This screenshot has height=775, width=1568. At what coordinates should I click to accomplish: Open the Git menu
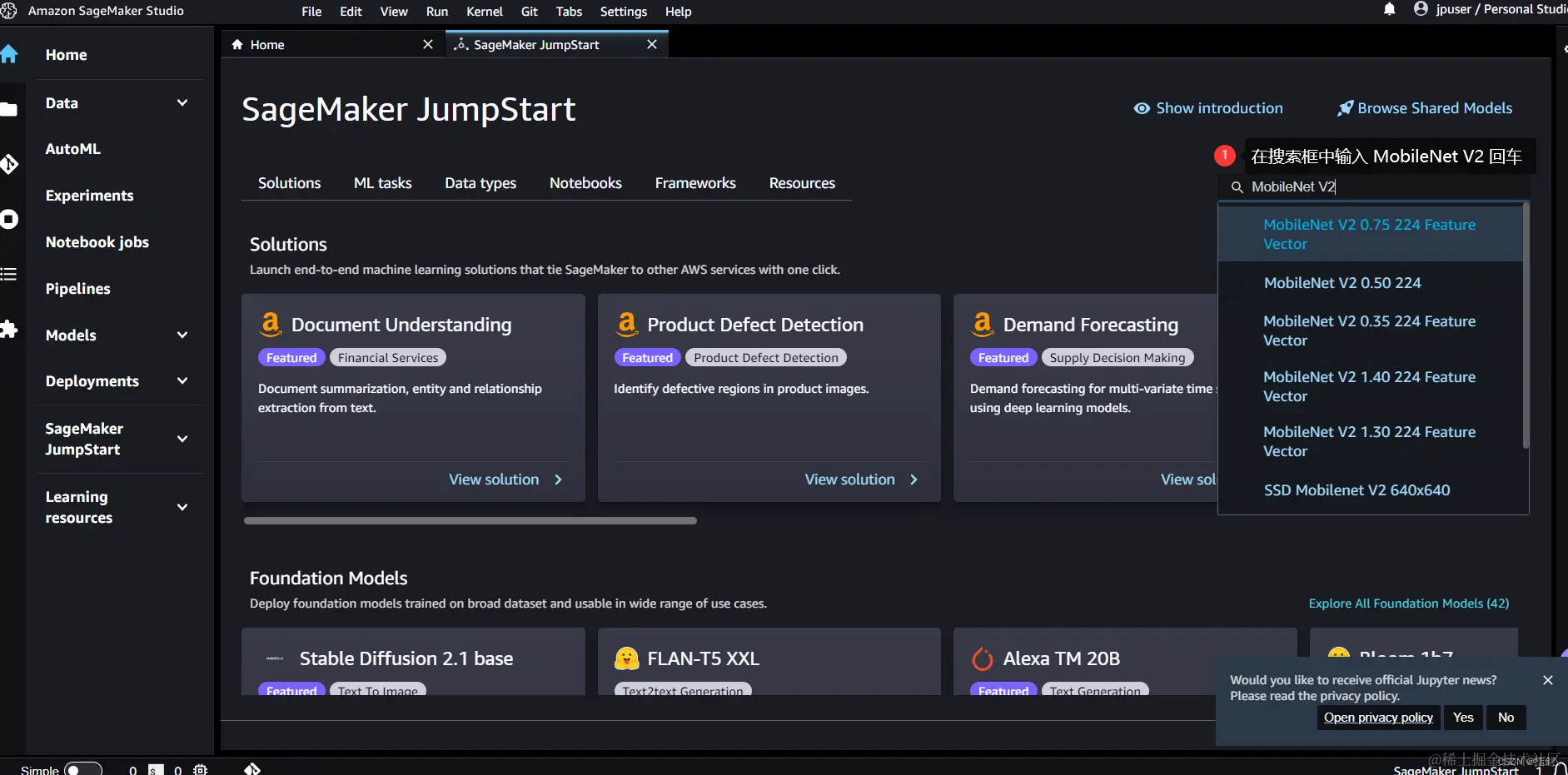coord(529,12)
